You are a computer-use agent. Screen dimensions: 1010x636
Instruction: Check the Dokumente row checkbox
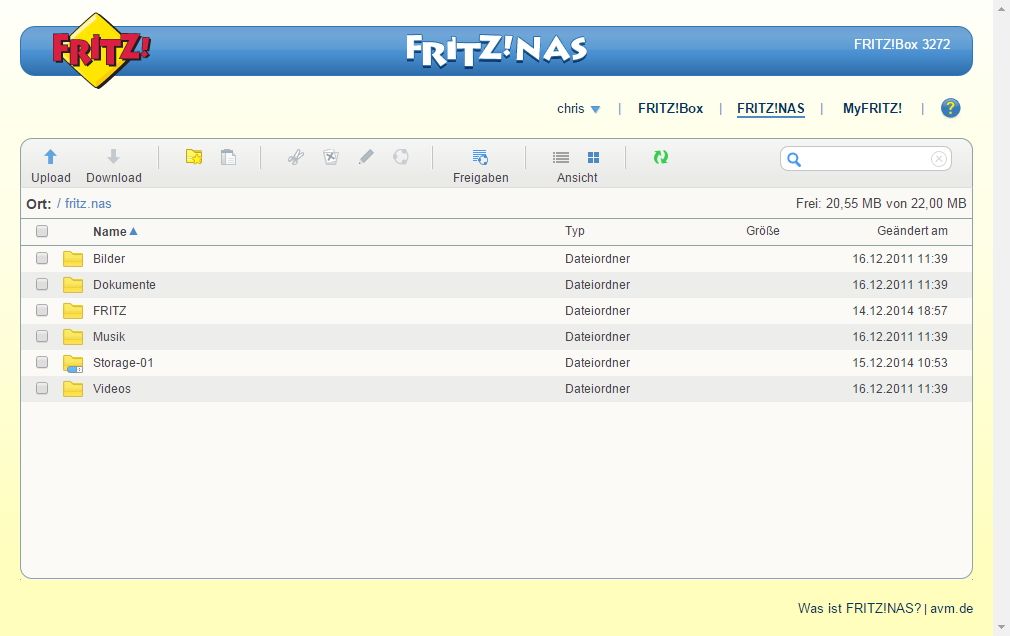click(x=42, y=284)
